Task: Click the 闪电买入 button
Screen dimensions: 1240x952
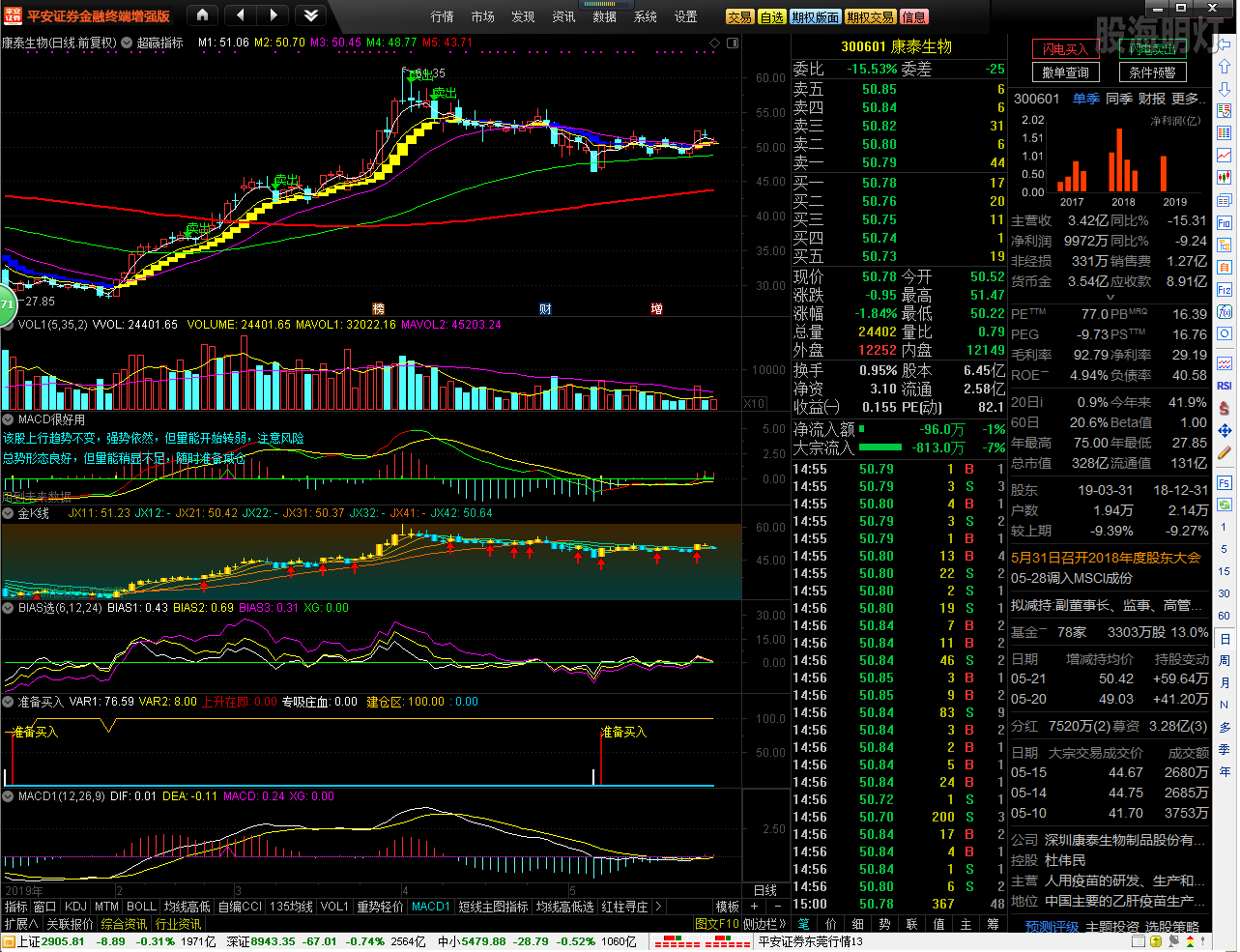Action: coord(1065,49)
